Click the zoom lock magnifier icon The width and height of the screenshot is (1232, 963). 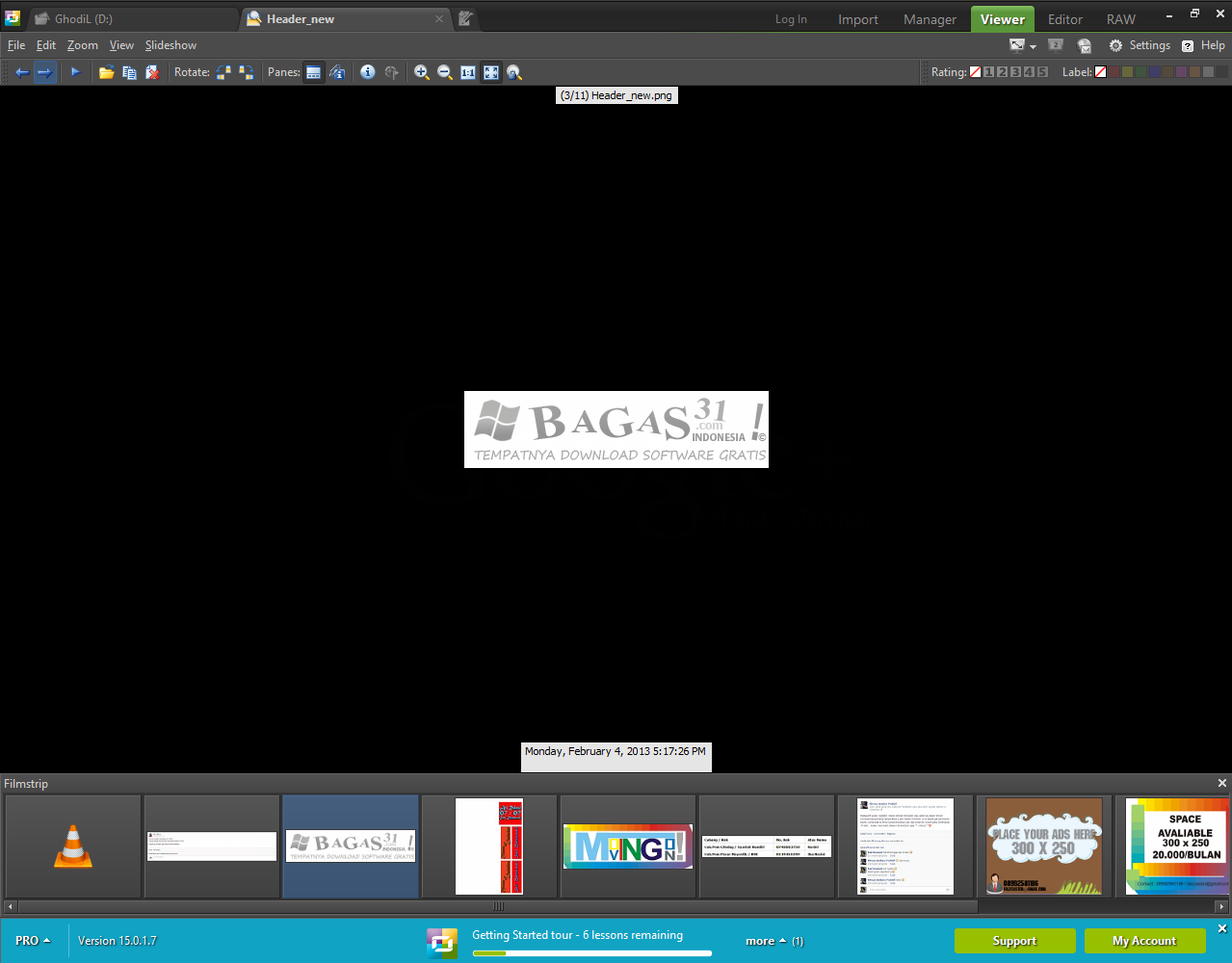(x=514, y=72)
